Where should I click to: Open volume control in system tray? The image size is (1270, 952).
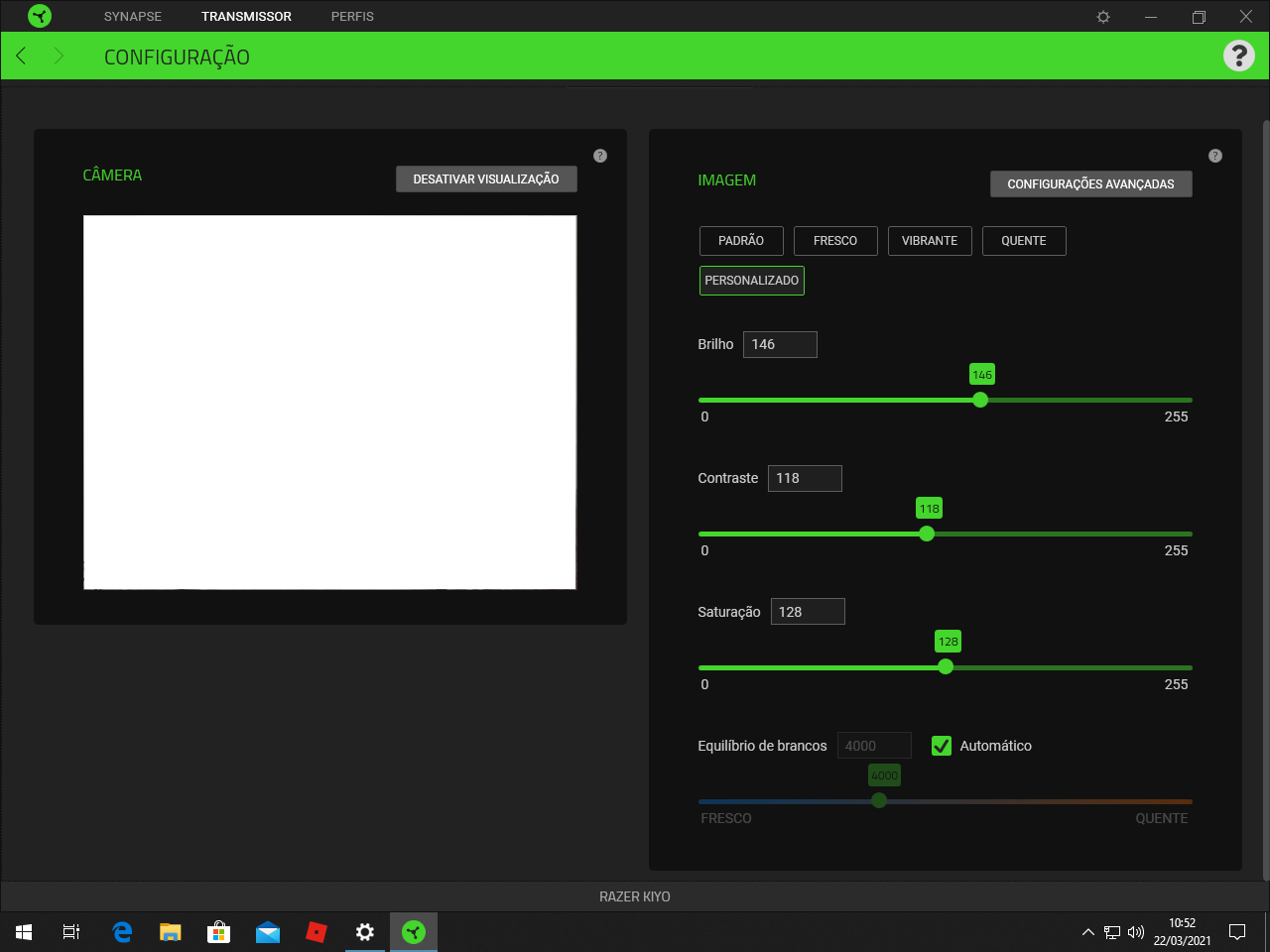[1136, 932]
